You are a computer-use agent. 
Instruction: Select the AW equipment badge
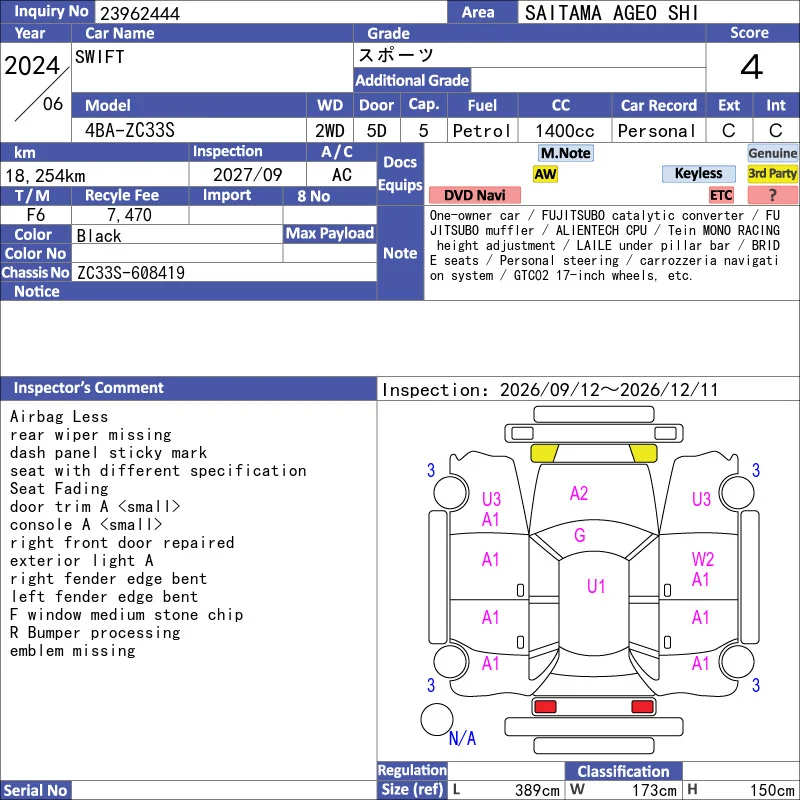(x=545, y=174)
